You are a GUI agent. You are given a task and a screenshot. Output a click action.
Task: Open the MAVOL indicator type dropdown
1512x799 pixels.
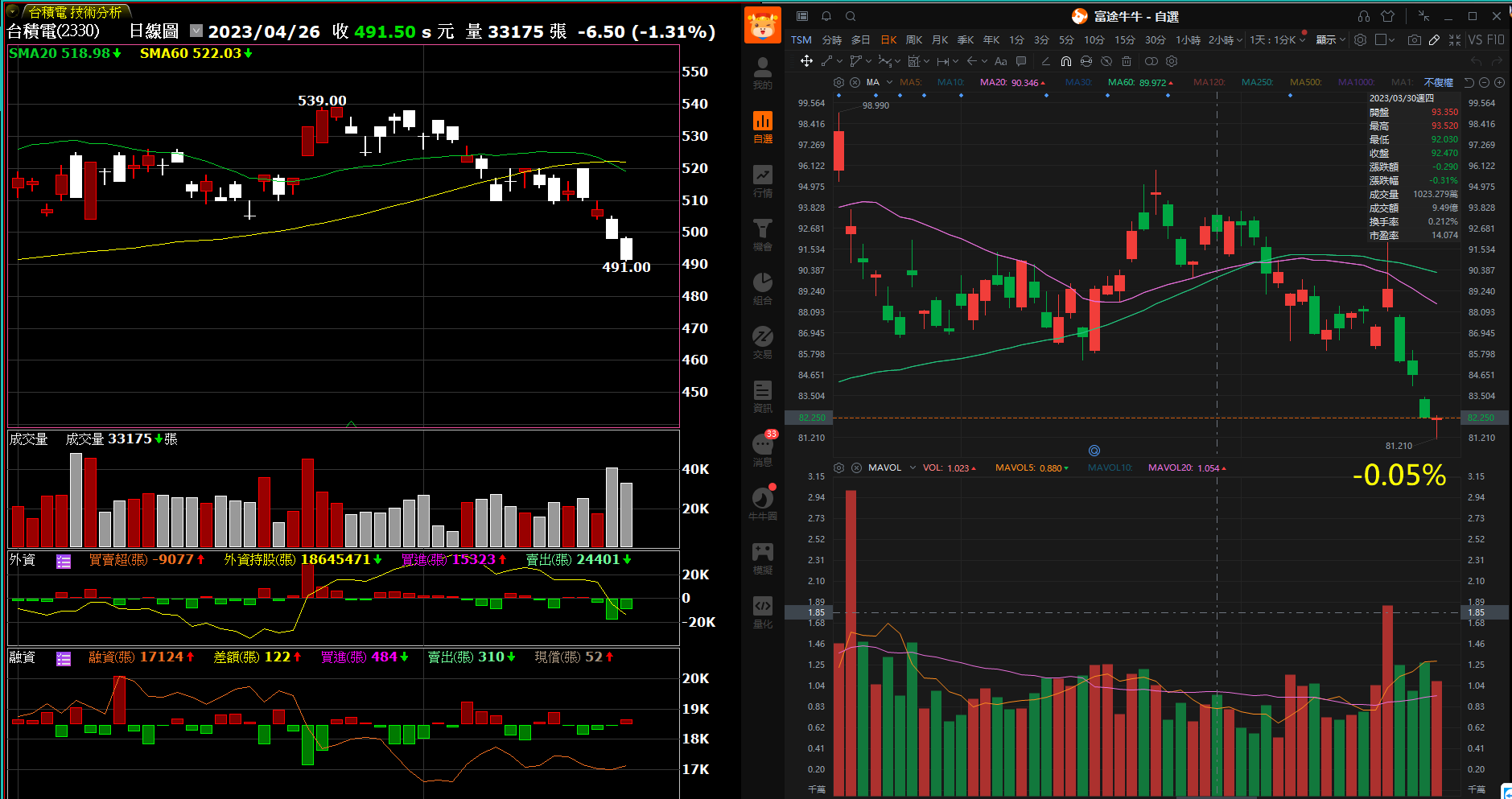(913, 467)
